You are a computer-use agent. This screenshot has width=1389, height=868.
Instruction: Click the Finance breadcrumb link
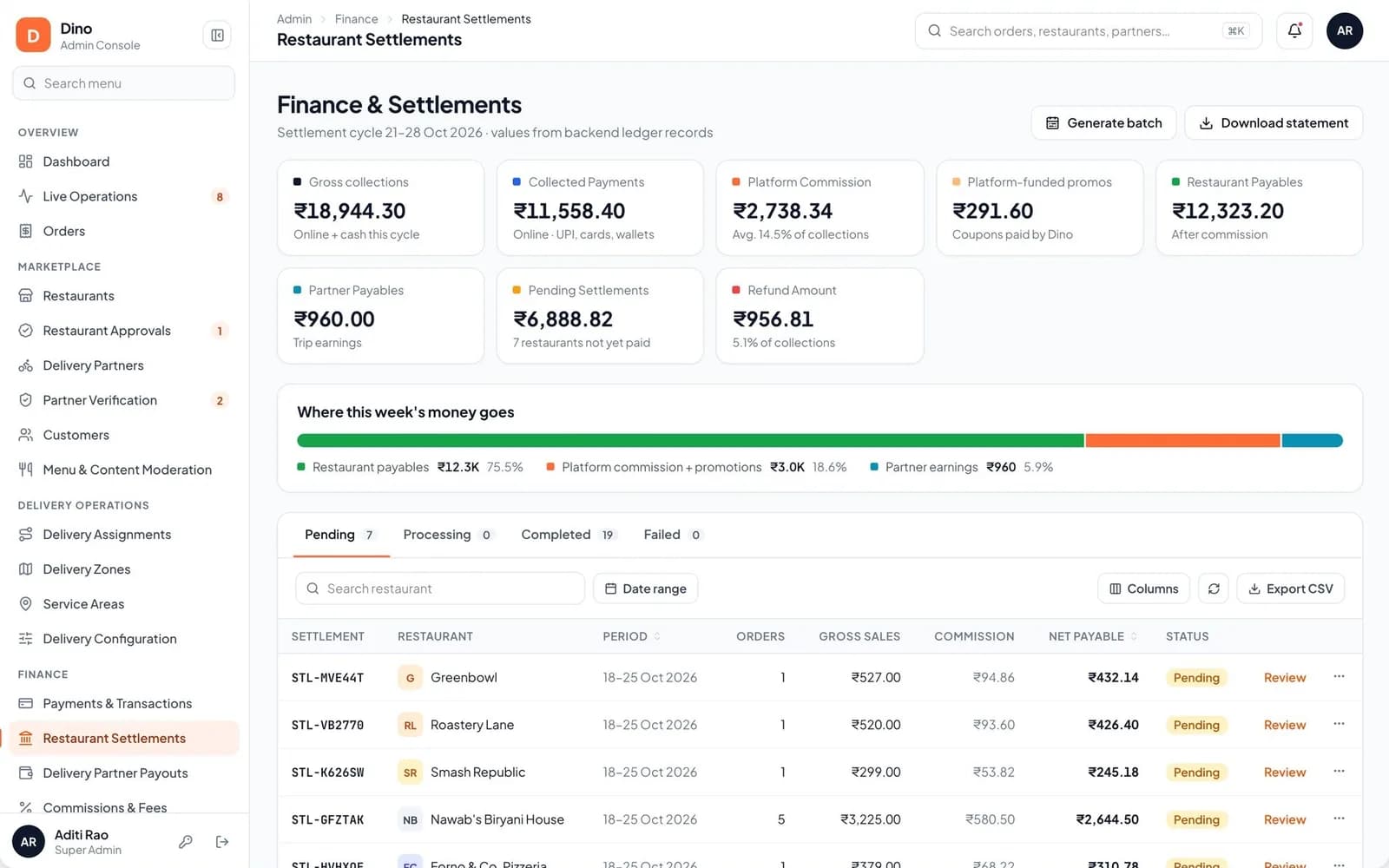(356, 19)
